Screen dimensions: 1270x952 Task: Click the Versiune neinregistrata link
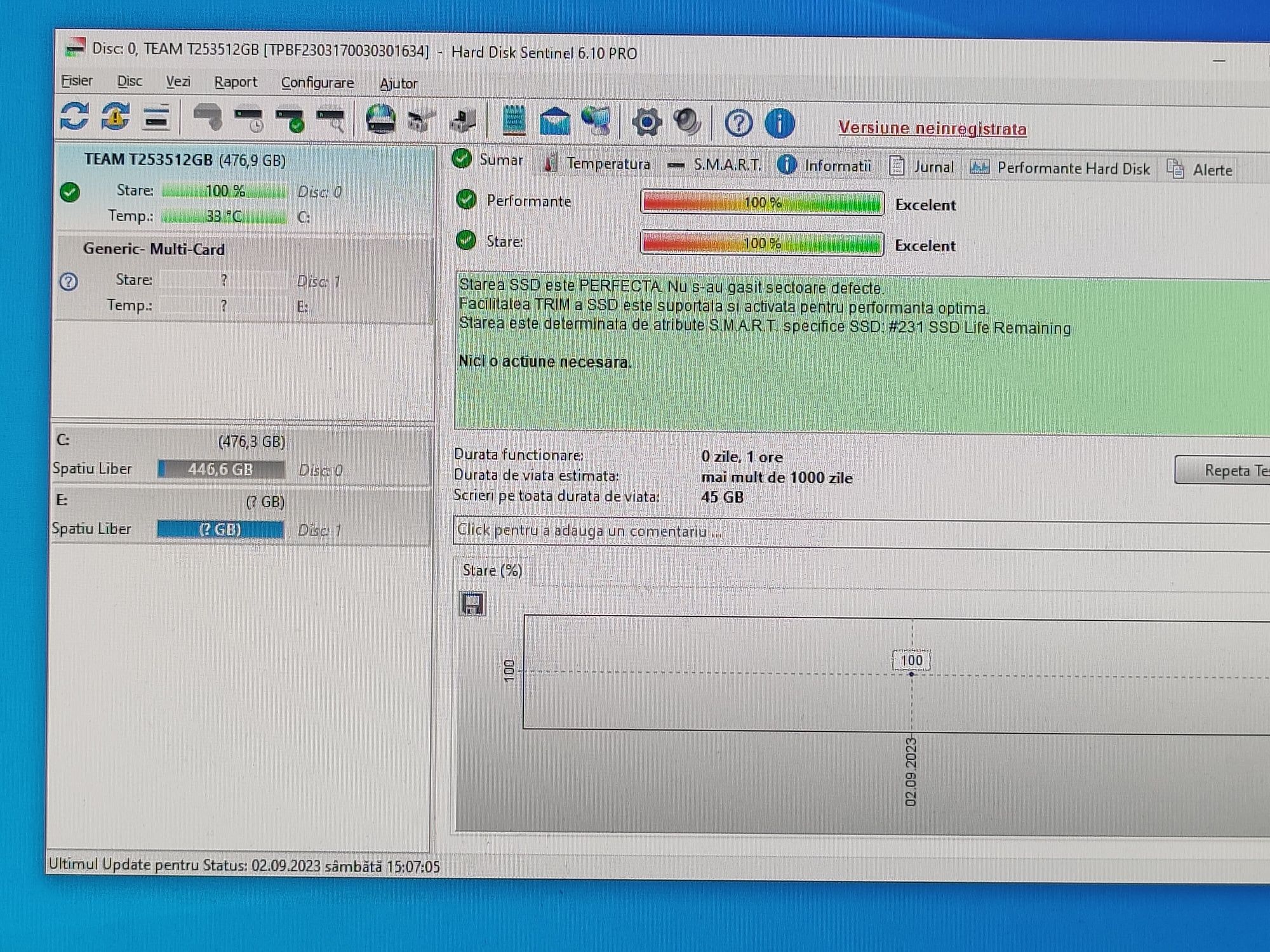point(932,128)
